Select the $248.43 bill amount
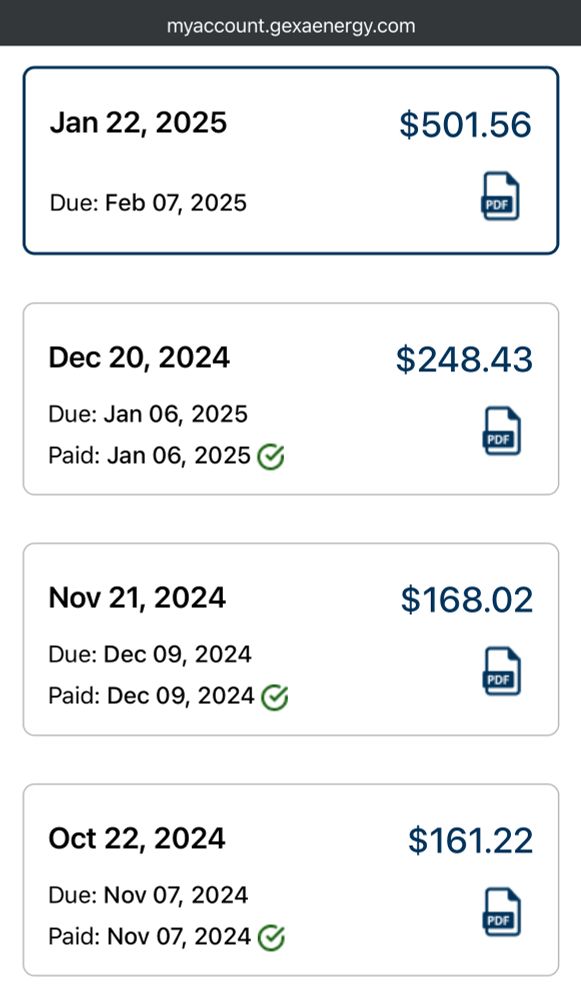Screen dimensions: 581x1000 pos(464,359)
